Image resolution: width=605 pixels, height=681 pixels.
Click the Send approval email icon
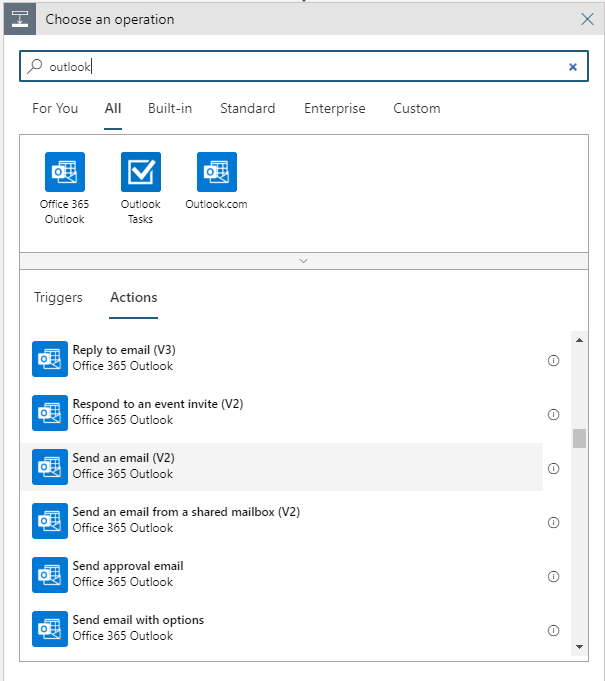click(50, 575)
